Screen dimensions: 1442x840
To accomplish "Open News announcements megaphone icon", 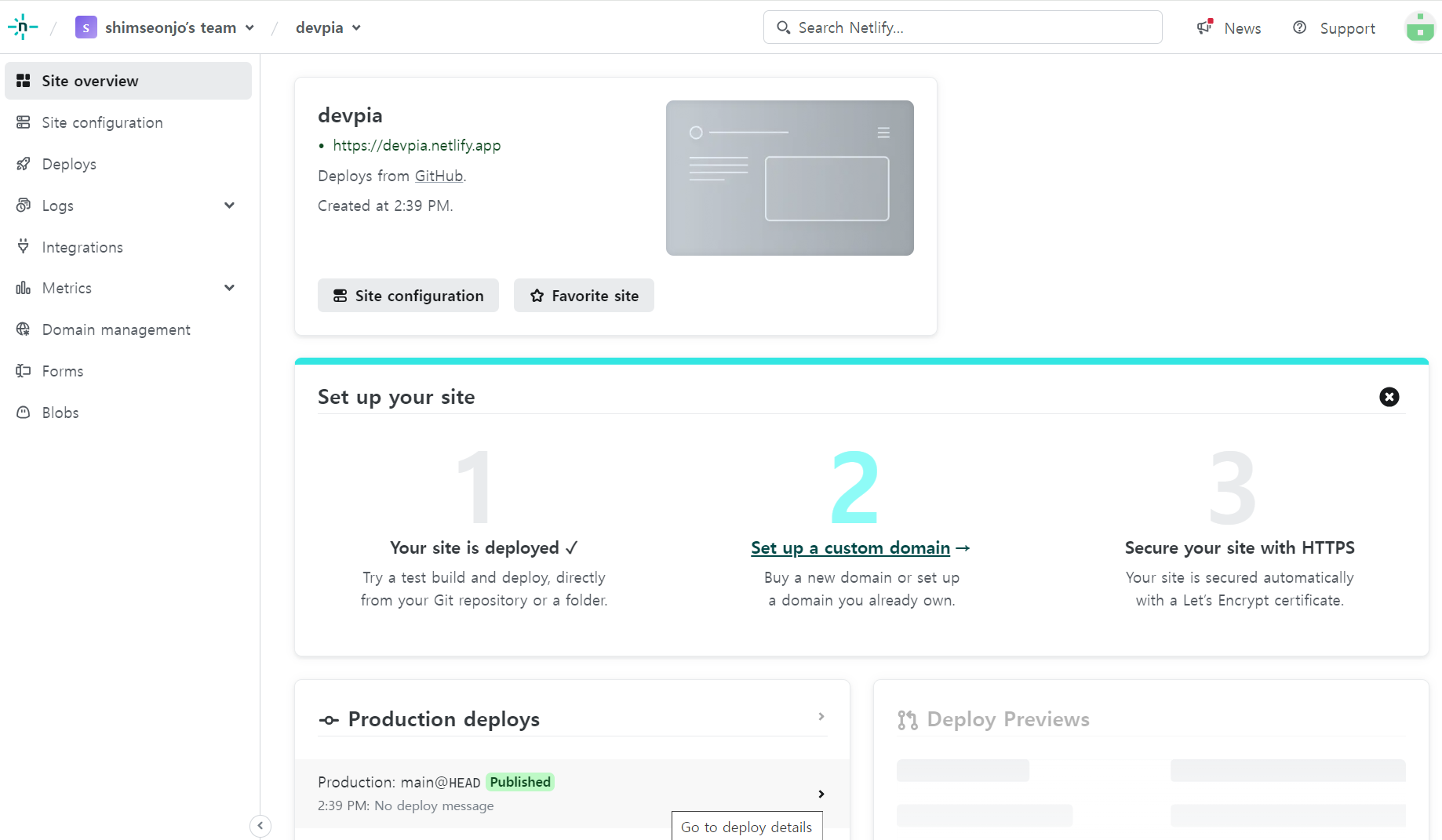I will click(1204, 27).
